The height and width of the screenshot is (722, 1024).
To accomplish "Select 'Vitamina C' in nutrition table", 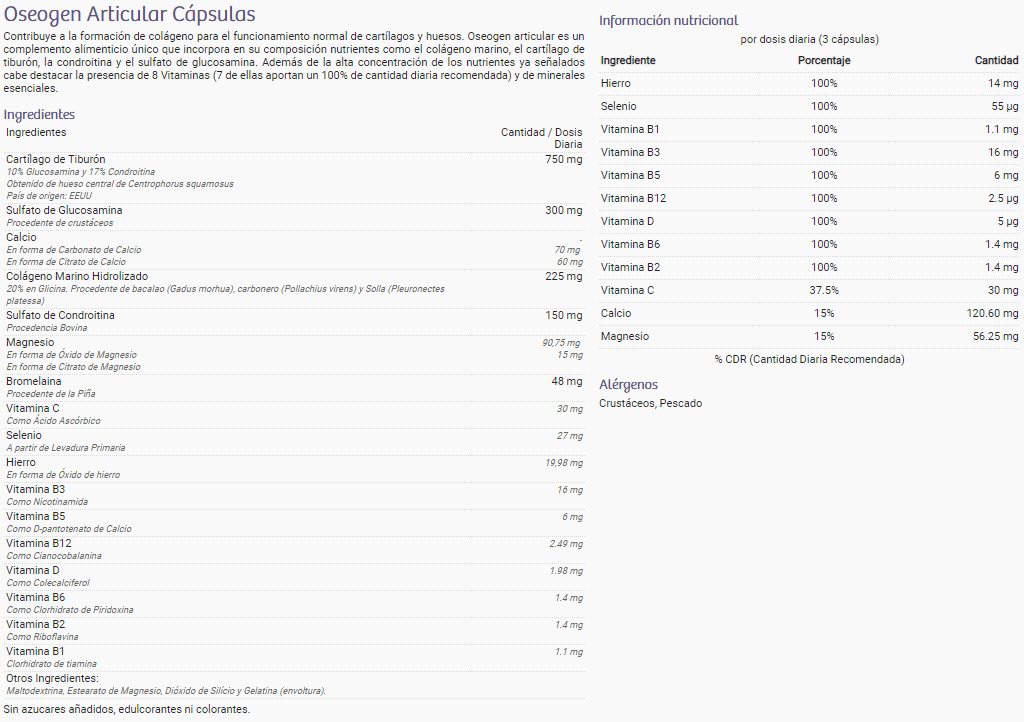I will [627, 290].
